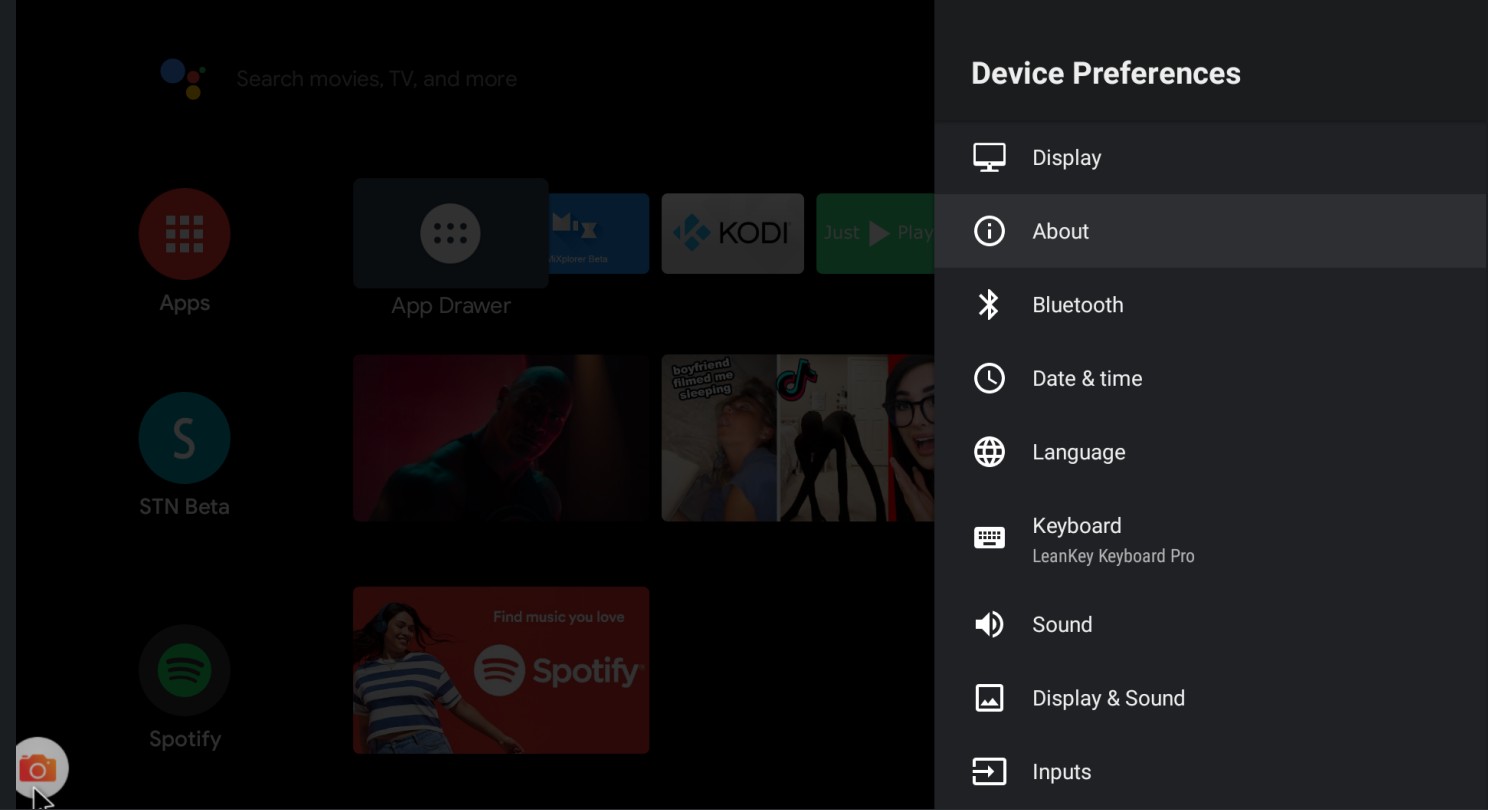Open the Keyboard icon in preferences
This screenshot has width=1488, height=810.
coord(989,538)
